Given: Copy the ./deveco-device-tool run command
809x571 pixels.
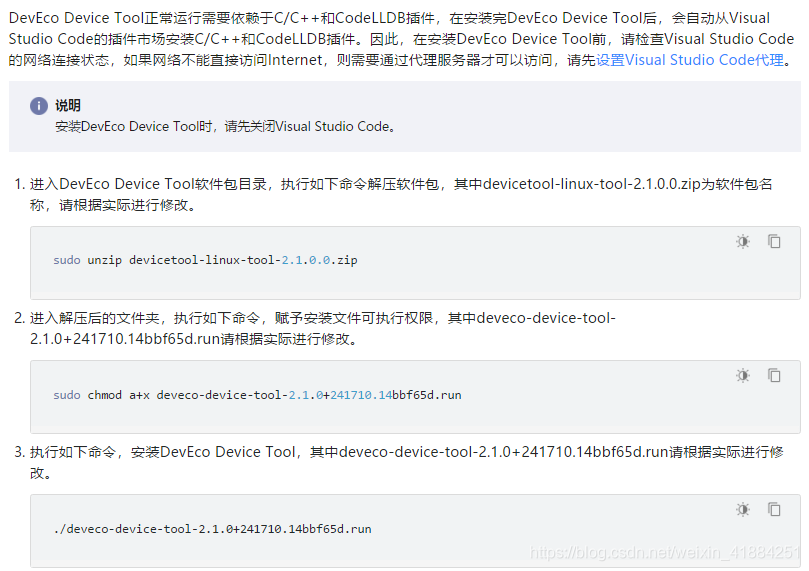Looking at the screenshot, I should click(774, 510).
